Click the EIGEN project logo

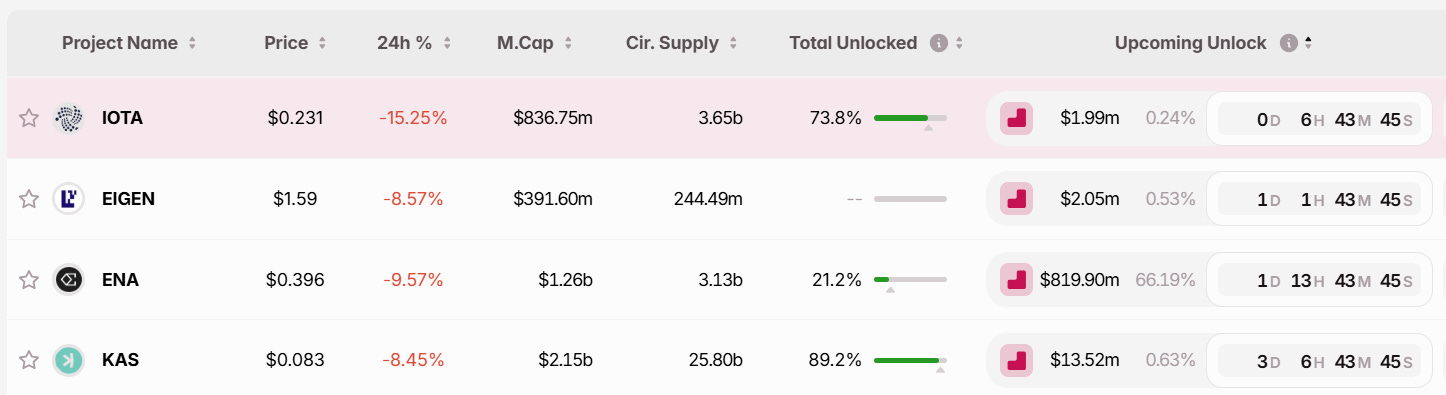coord(69,199)
